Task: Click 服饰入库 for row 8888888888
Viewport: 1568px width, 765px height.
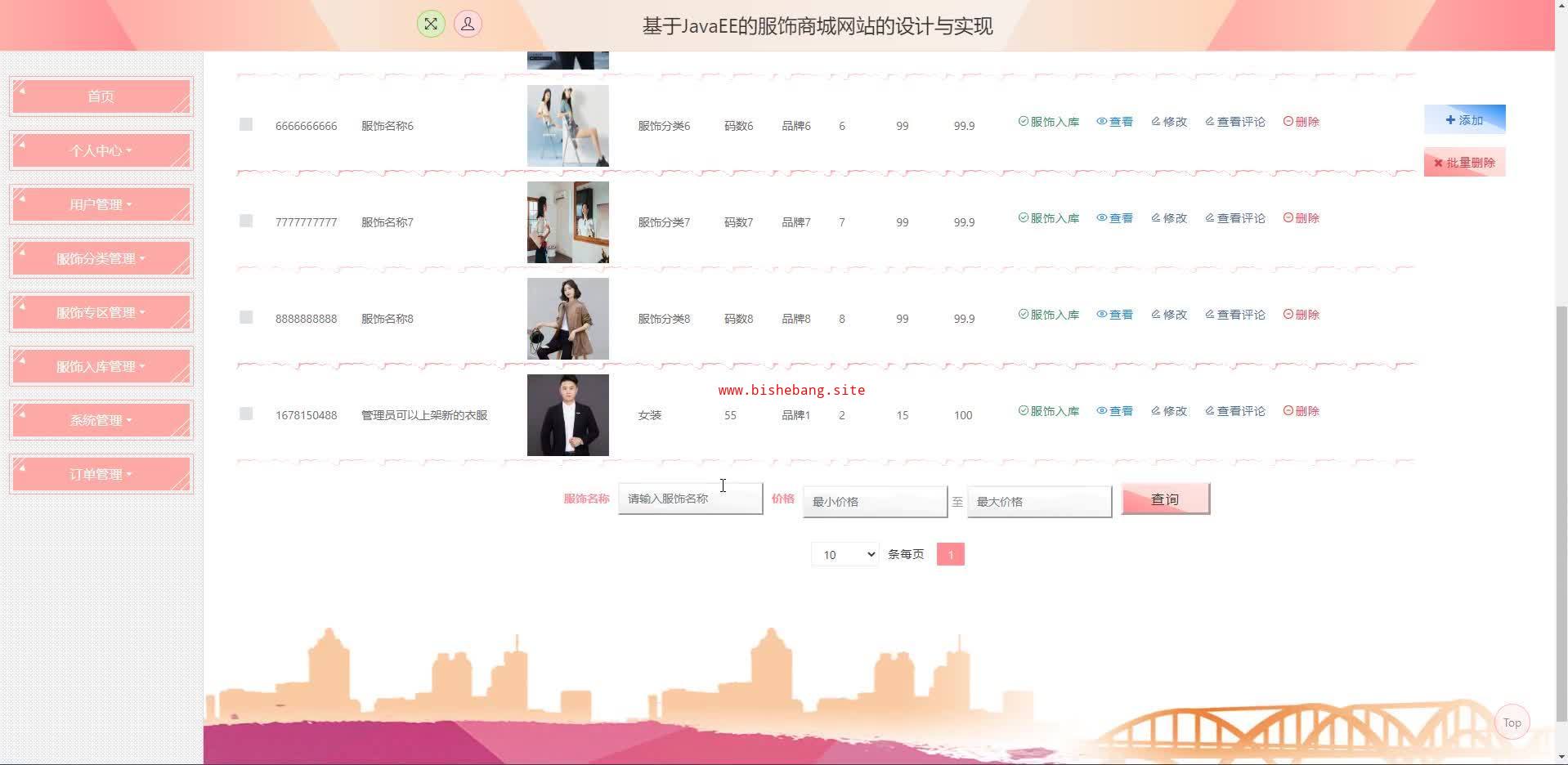Action: [x=1049, y=315]
